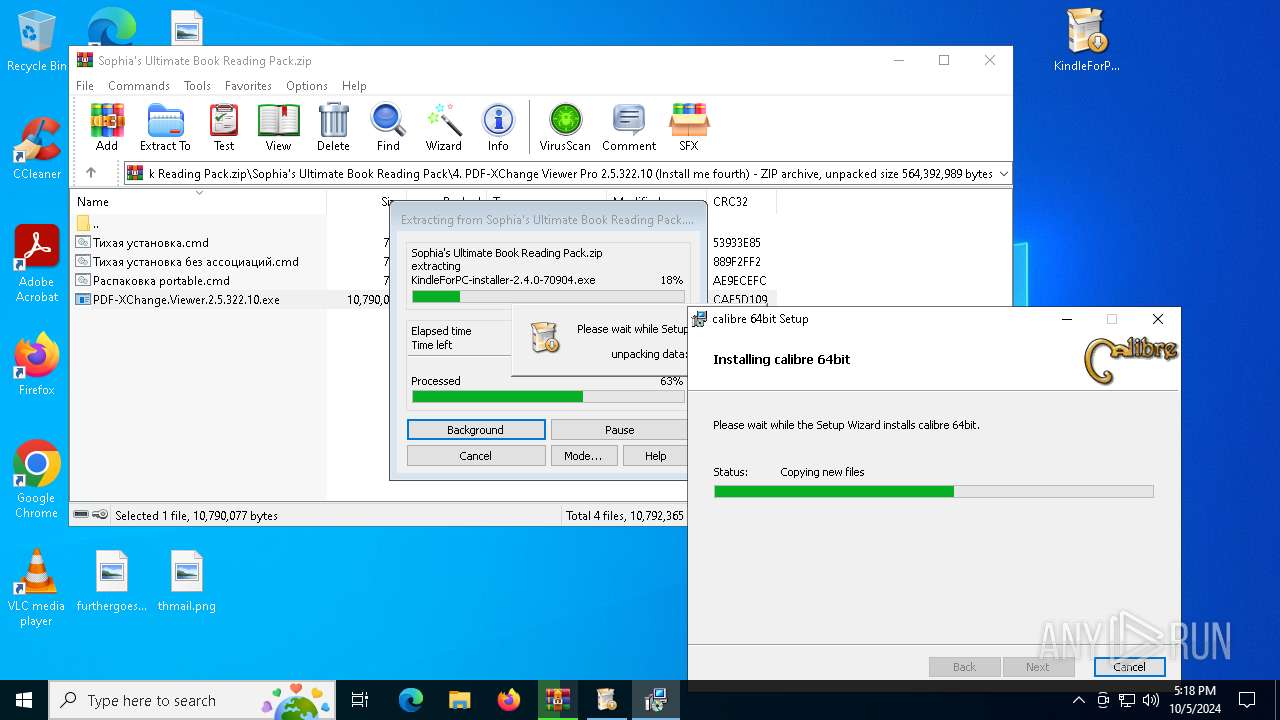Open the Tools menu

(x=197, y=86)
